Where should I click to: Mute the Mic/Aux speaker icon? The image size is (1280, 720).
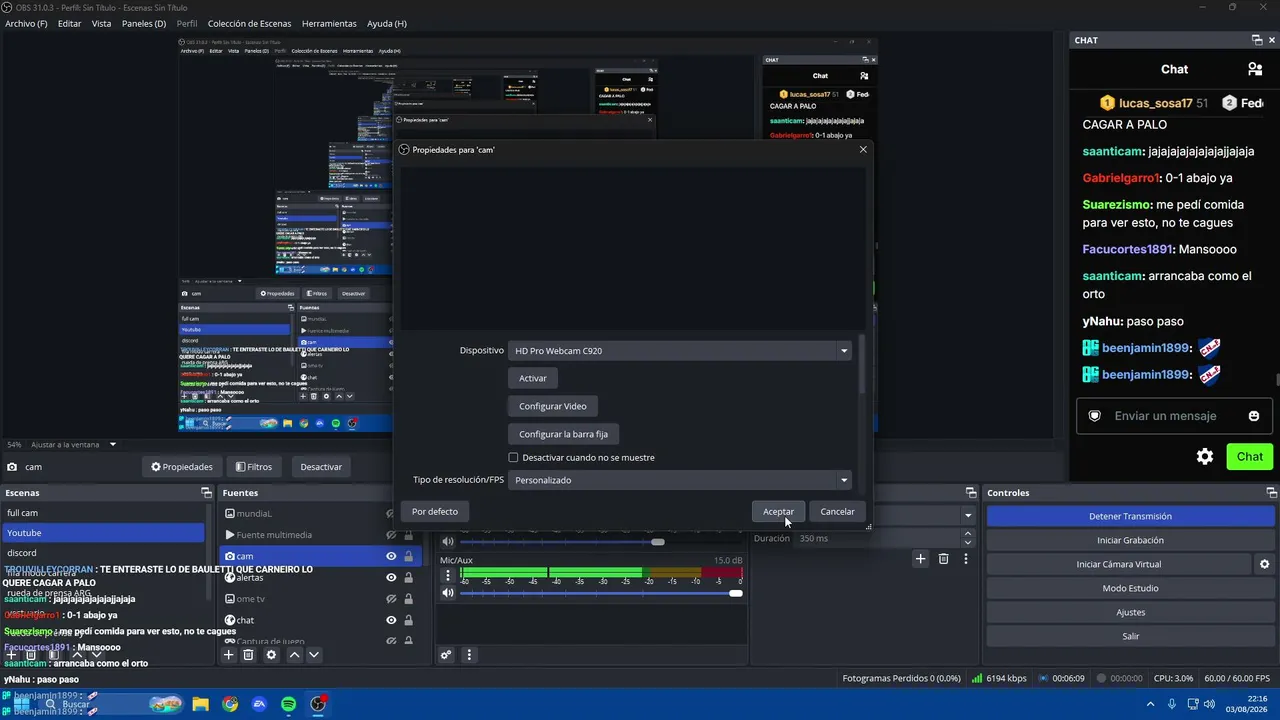pos(448,593)
